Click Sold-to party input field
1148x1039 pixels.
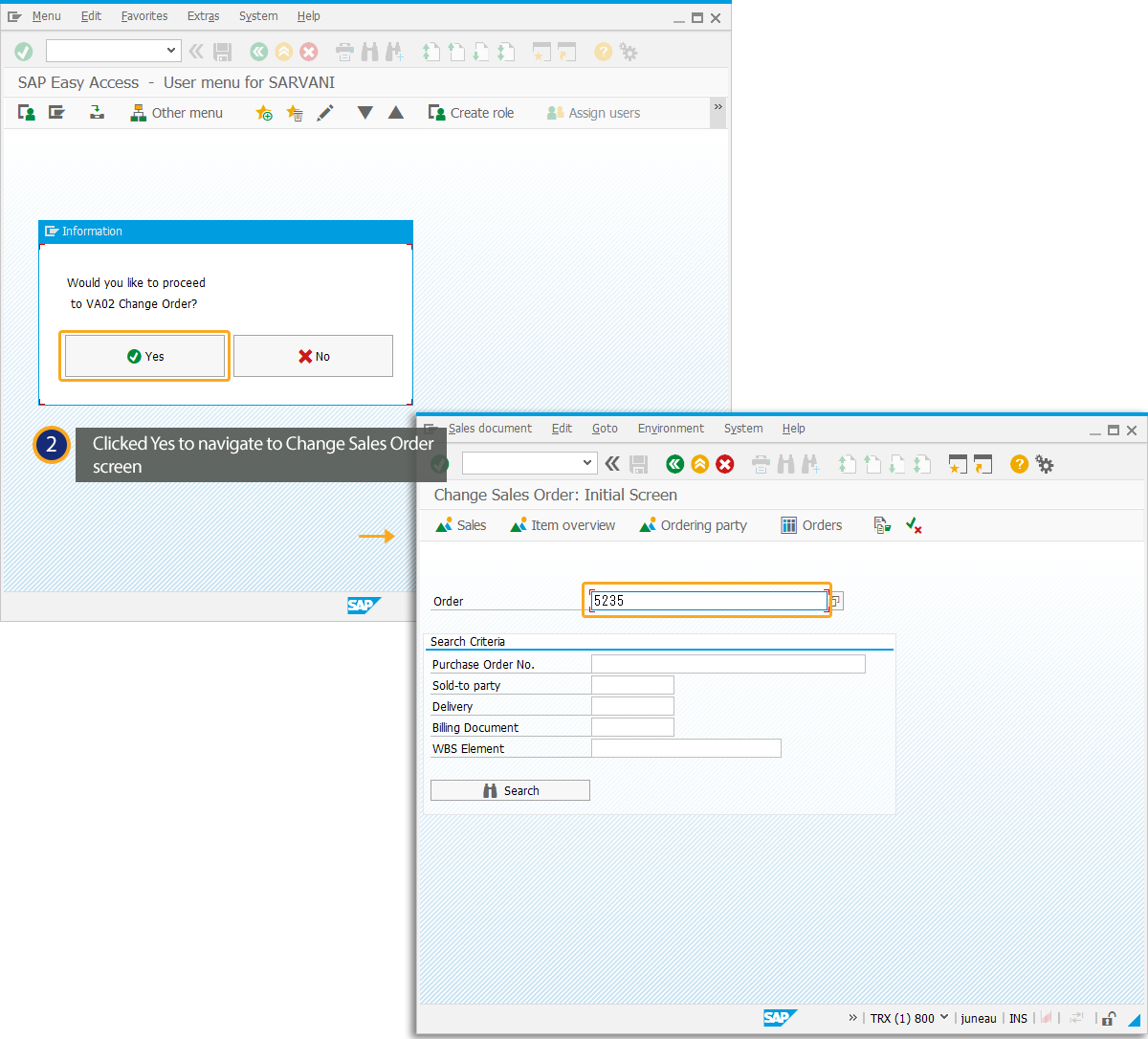coord(632,685)
